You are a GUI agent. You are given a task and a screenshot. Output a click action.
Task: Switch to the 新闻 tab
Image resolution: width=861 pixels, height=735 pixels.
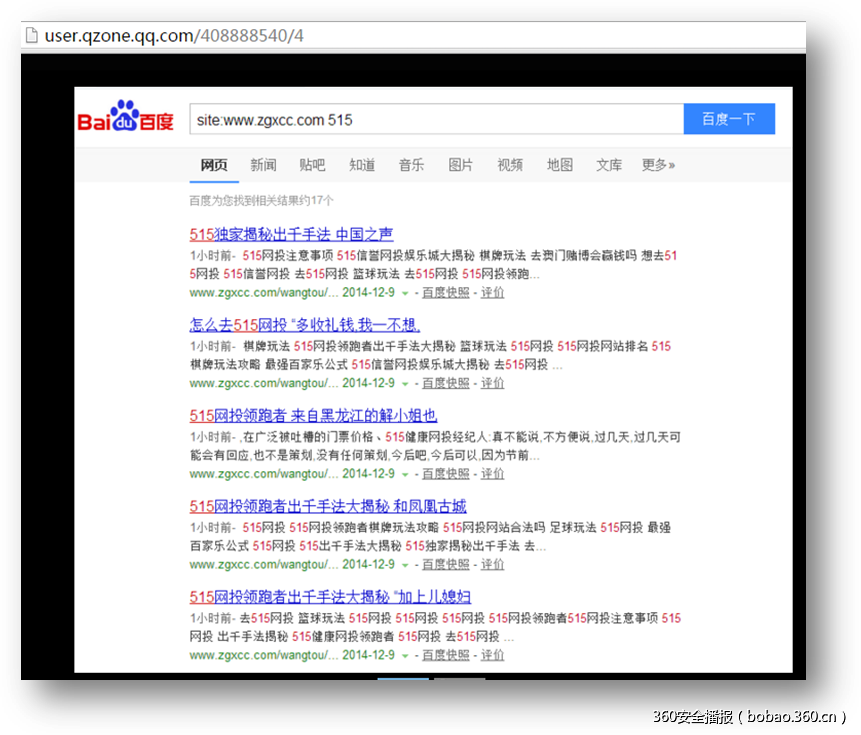click(262, 165)
